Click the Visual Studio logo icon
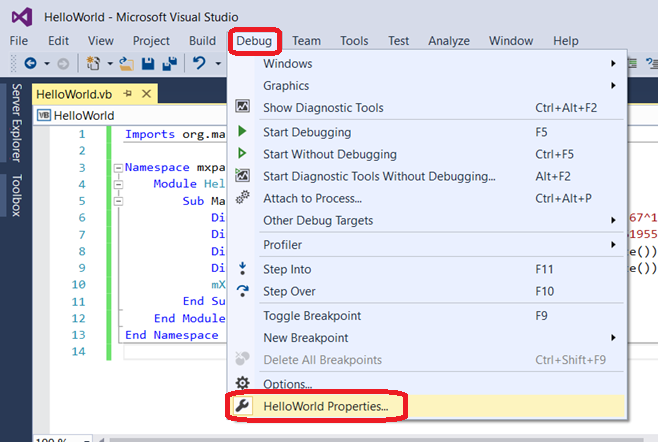 click(x=22, y=17)
